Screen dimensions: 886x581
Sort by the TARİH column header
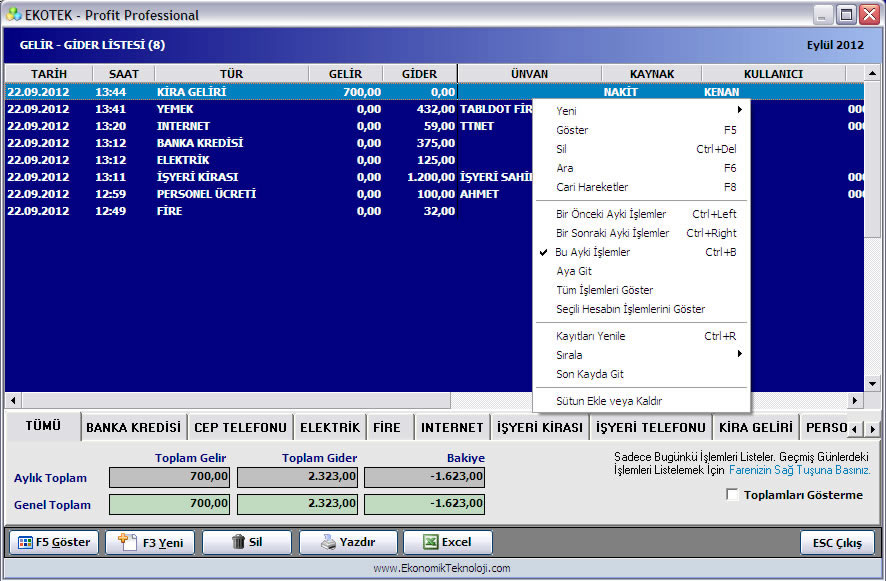[x=49, y=74]
